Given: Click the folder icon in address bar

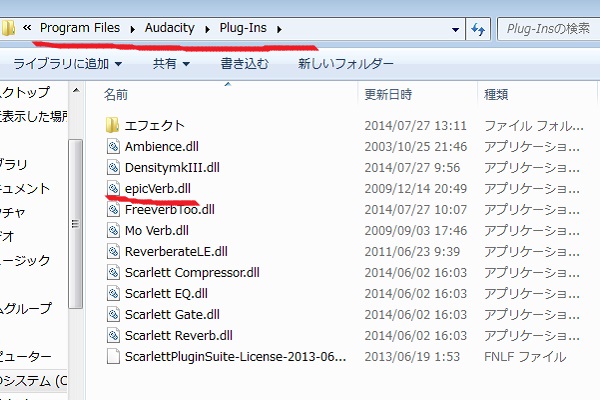Looking at the screenshot, I should pos(8,28).
